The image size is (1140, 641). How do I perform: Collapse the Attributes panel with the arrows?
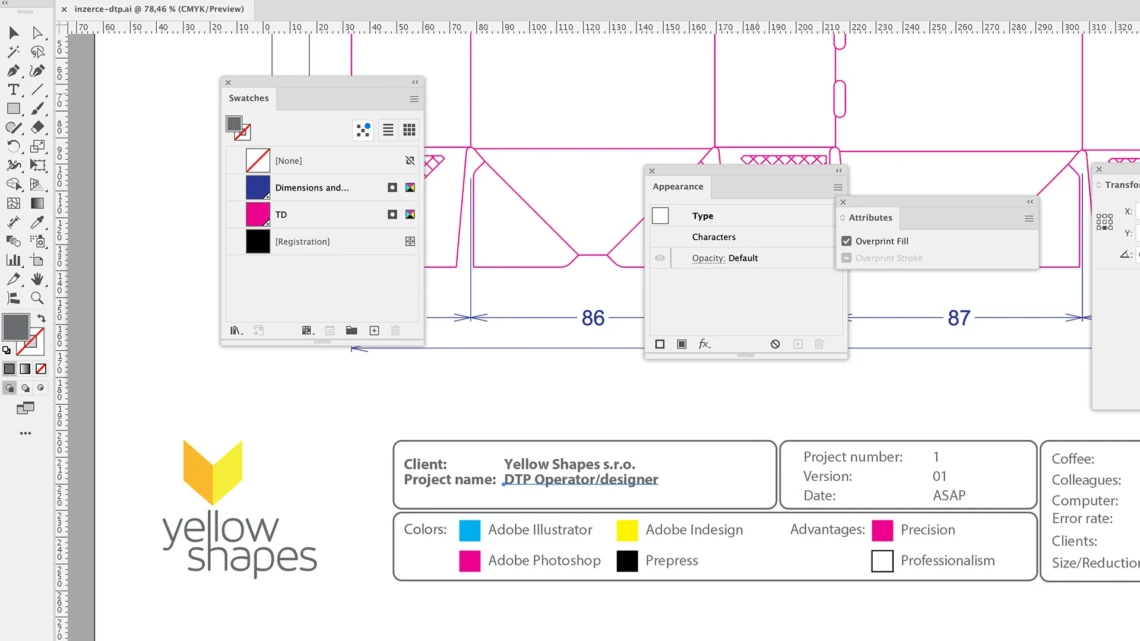tap(1030, 202)
